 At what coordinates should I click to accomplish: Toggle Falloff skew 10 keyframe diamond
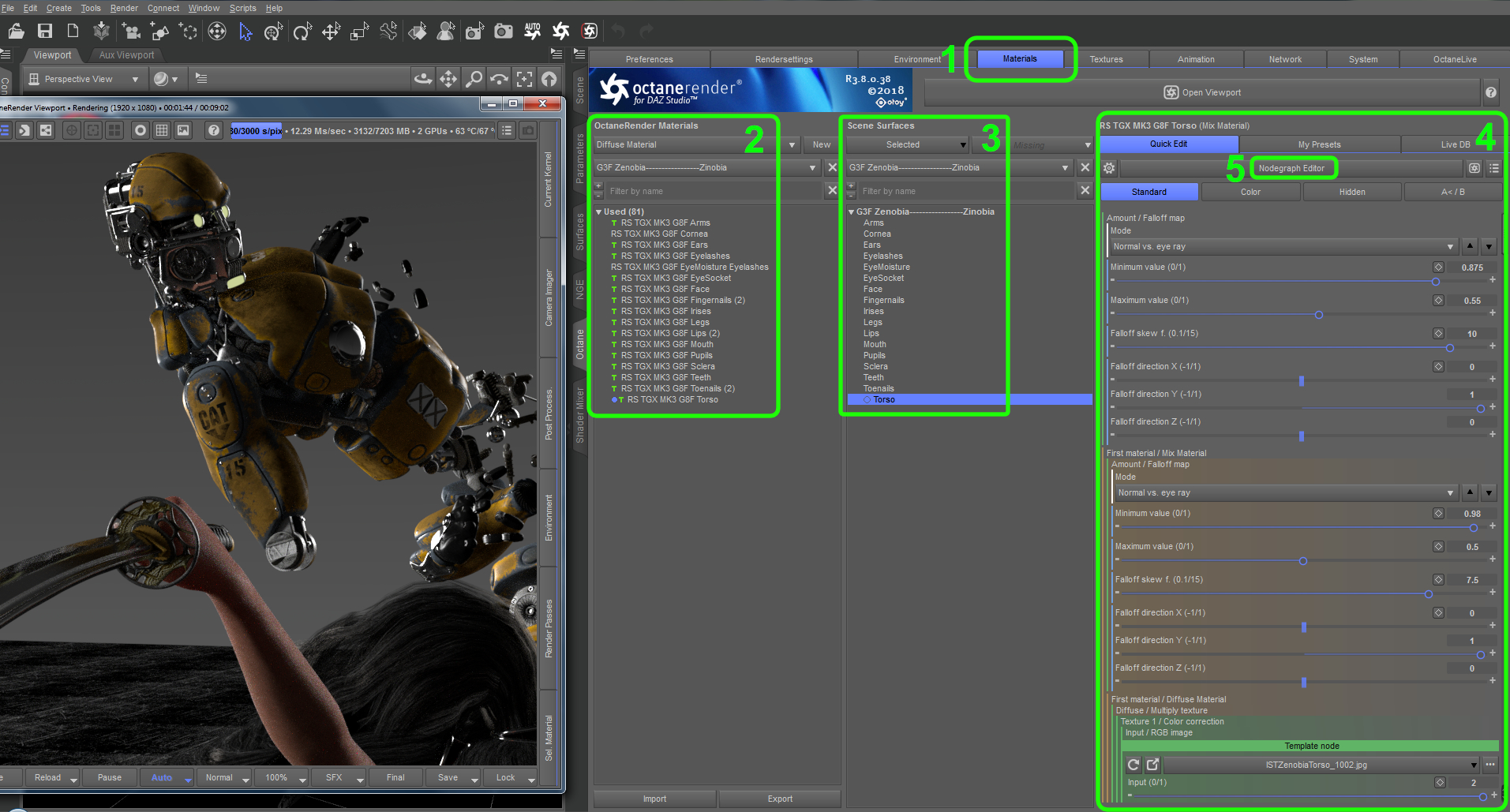point(1438,334)
